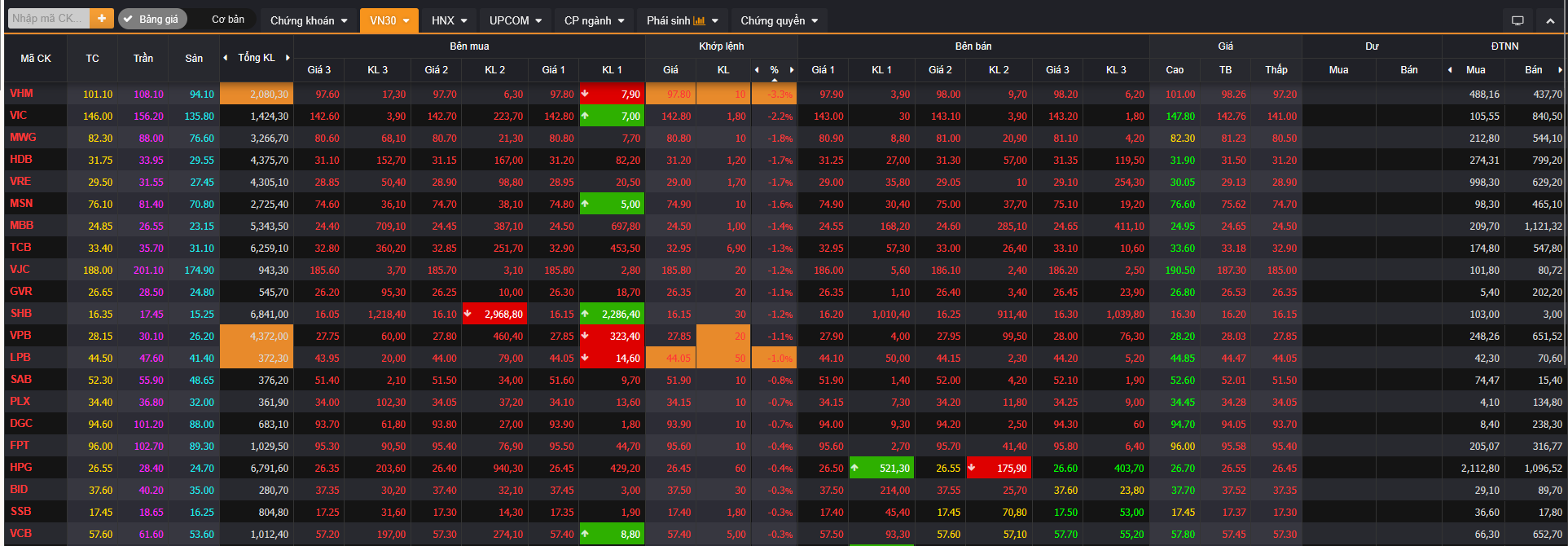Image resolution: width=1568 pixels, height=546 pixels.
Task: Click the right arrow beside Tổng KL
Action: pos(288,58)
